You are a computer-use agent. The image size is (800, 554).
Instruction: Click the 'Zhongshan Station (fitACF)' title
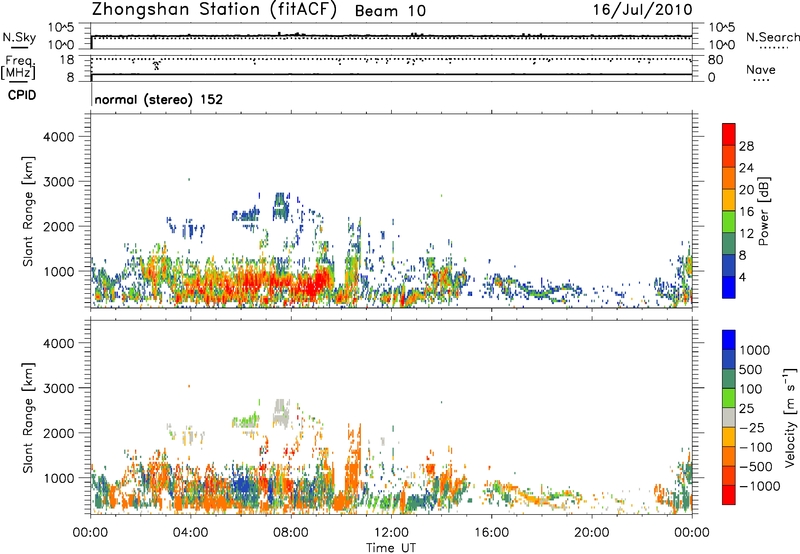pos(214,10)
